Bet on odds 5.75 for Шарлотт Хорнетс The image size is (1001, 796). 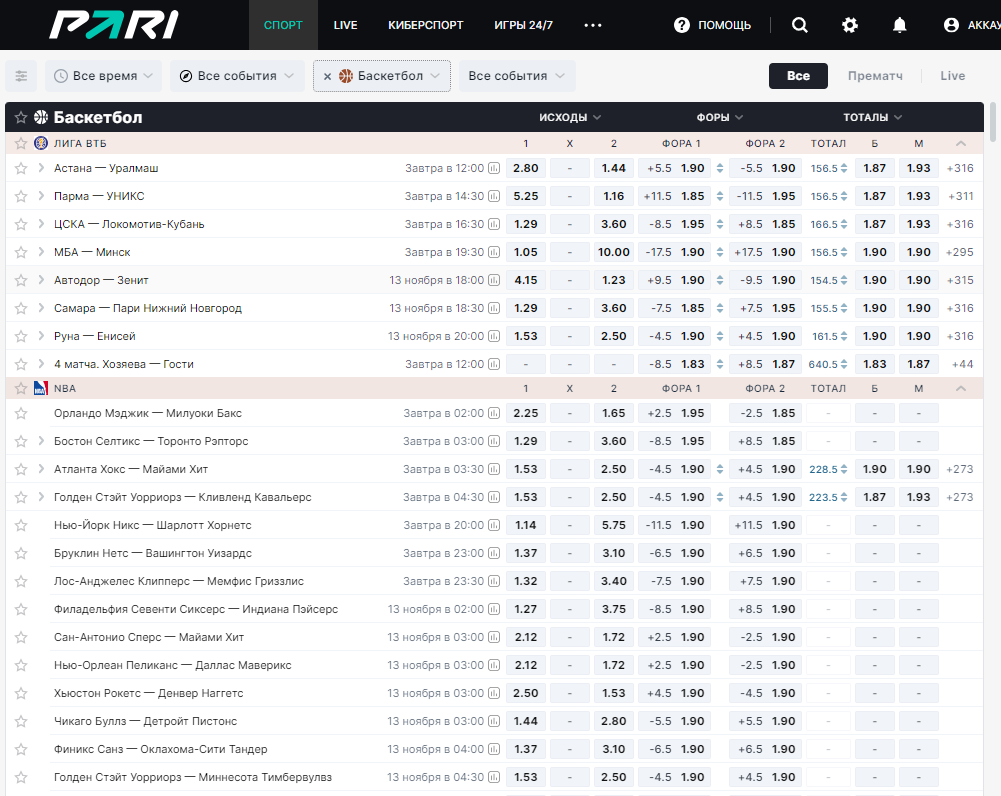[613, 525]
